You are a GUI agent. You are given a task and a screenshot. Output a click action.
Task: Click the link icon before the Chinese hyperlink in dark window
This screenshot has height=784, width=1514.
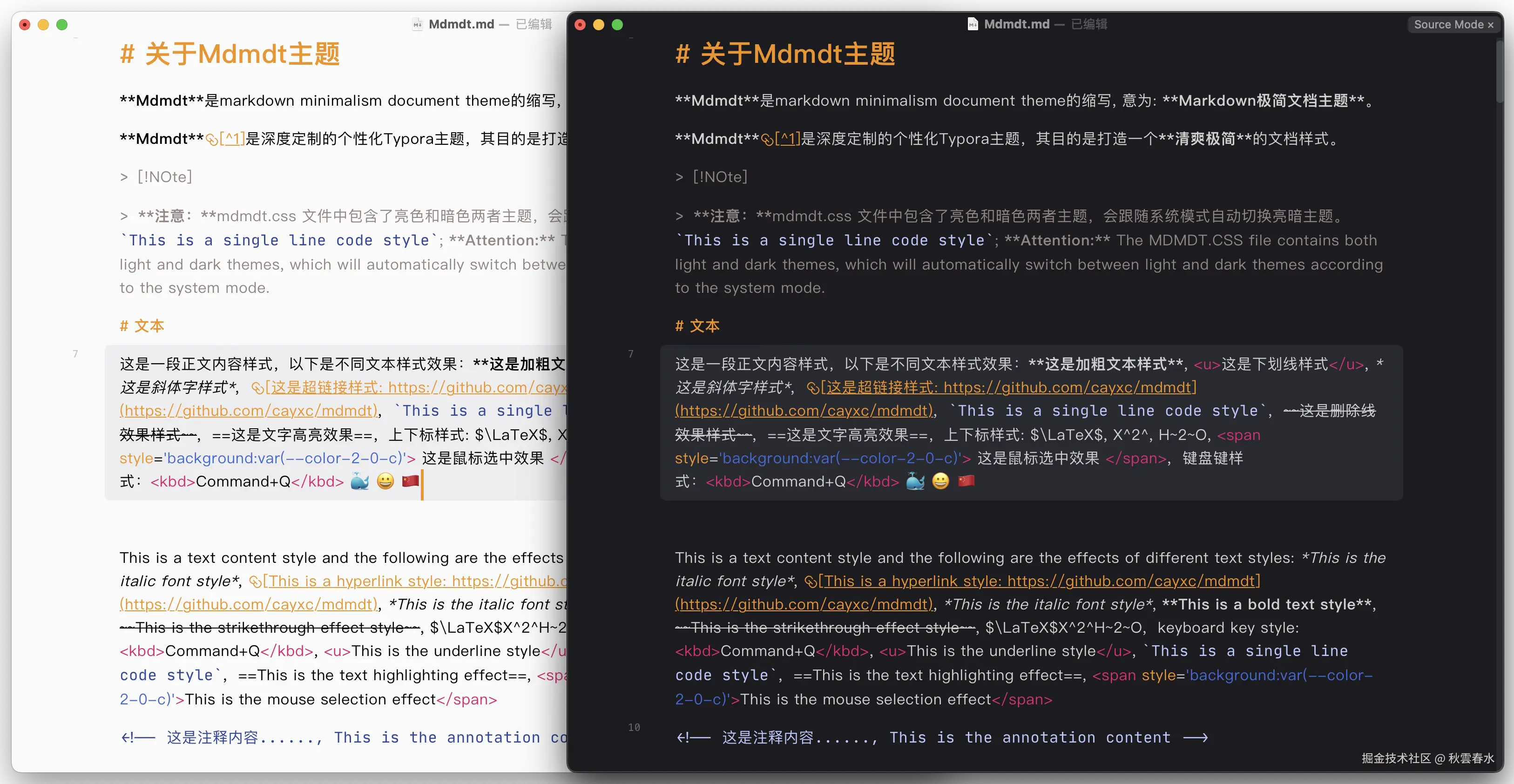click(x=813, y=388)
